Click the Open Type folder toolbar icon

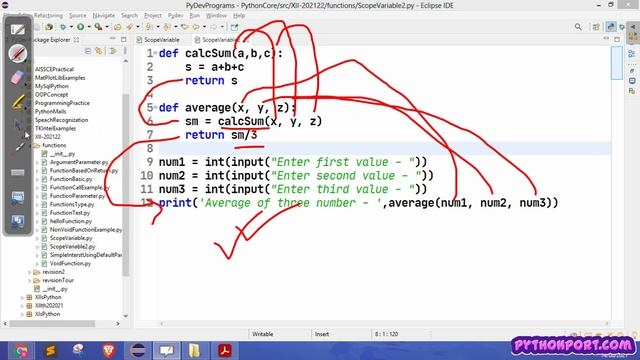[x=118, y=27]
